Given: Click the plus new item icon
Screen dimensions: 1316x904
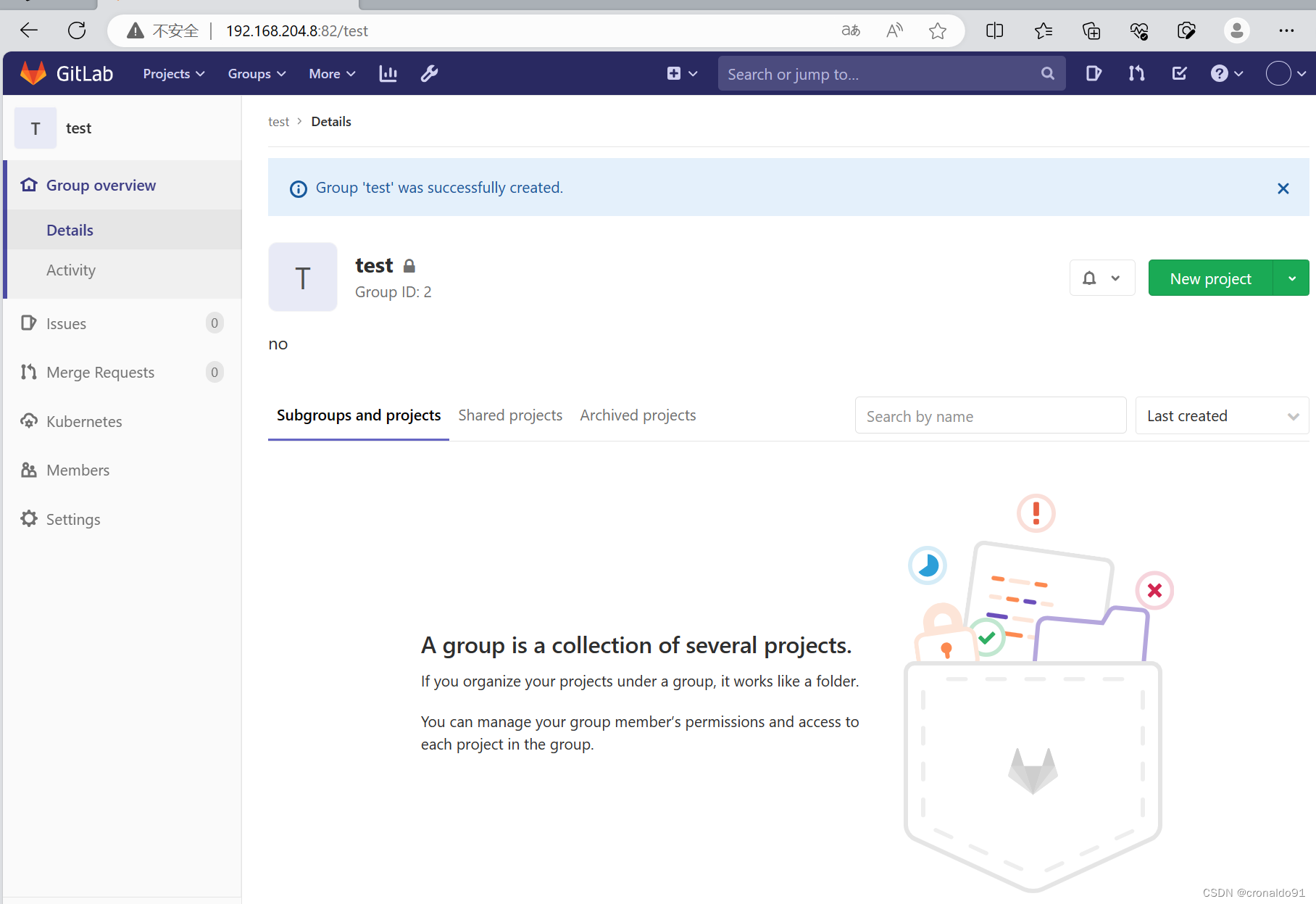Looking at the screenshot, I should (x=674, y=73).
